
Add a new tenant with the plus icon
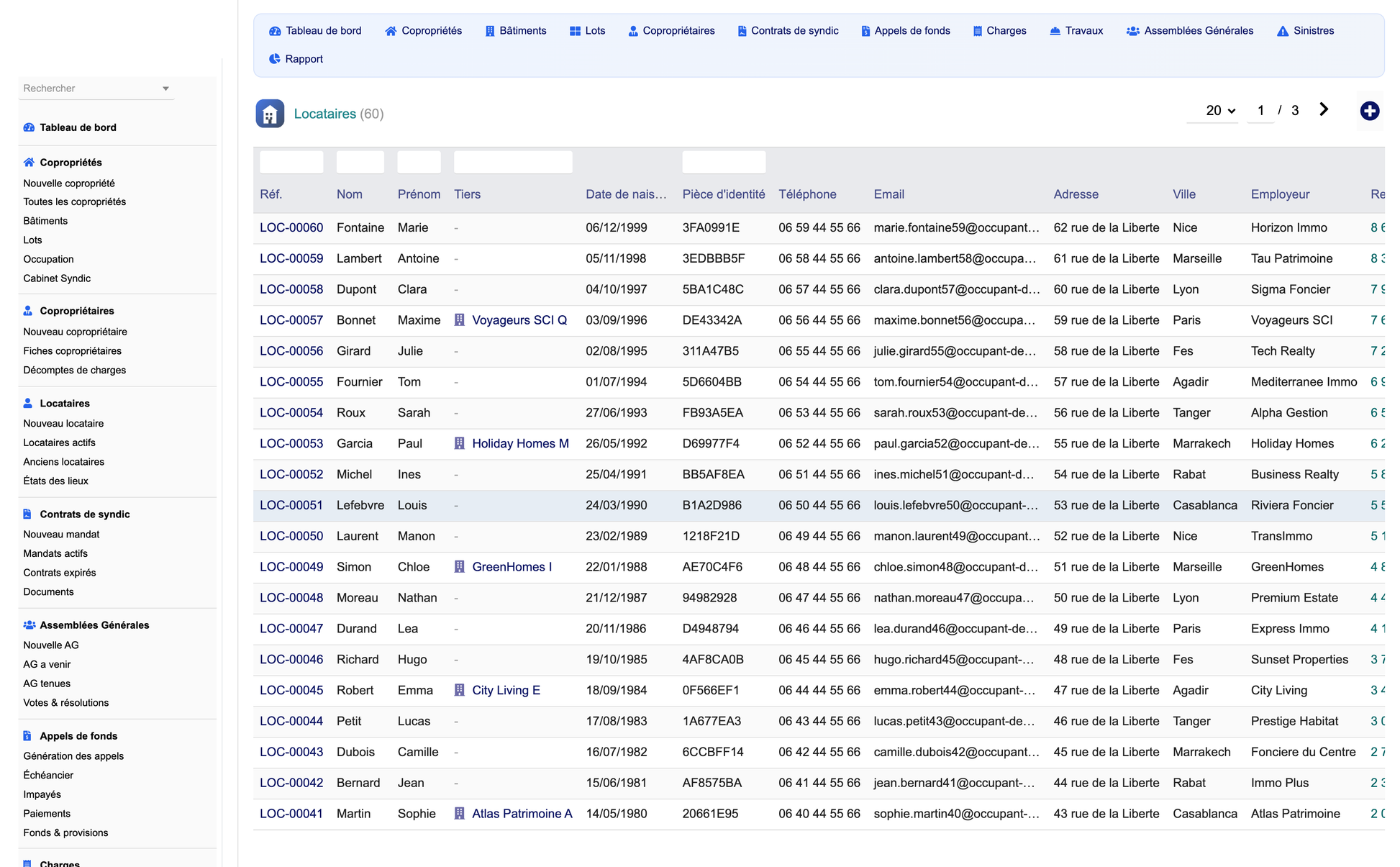coord(1370,111)
